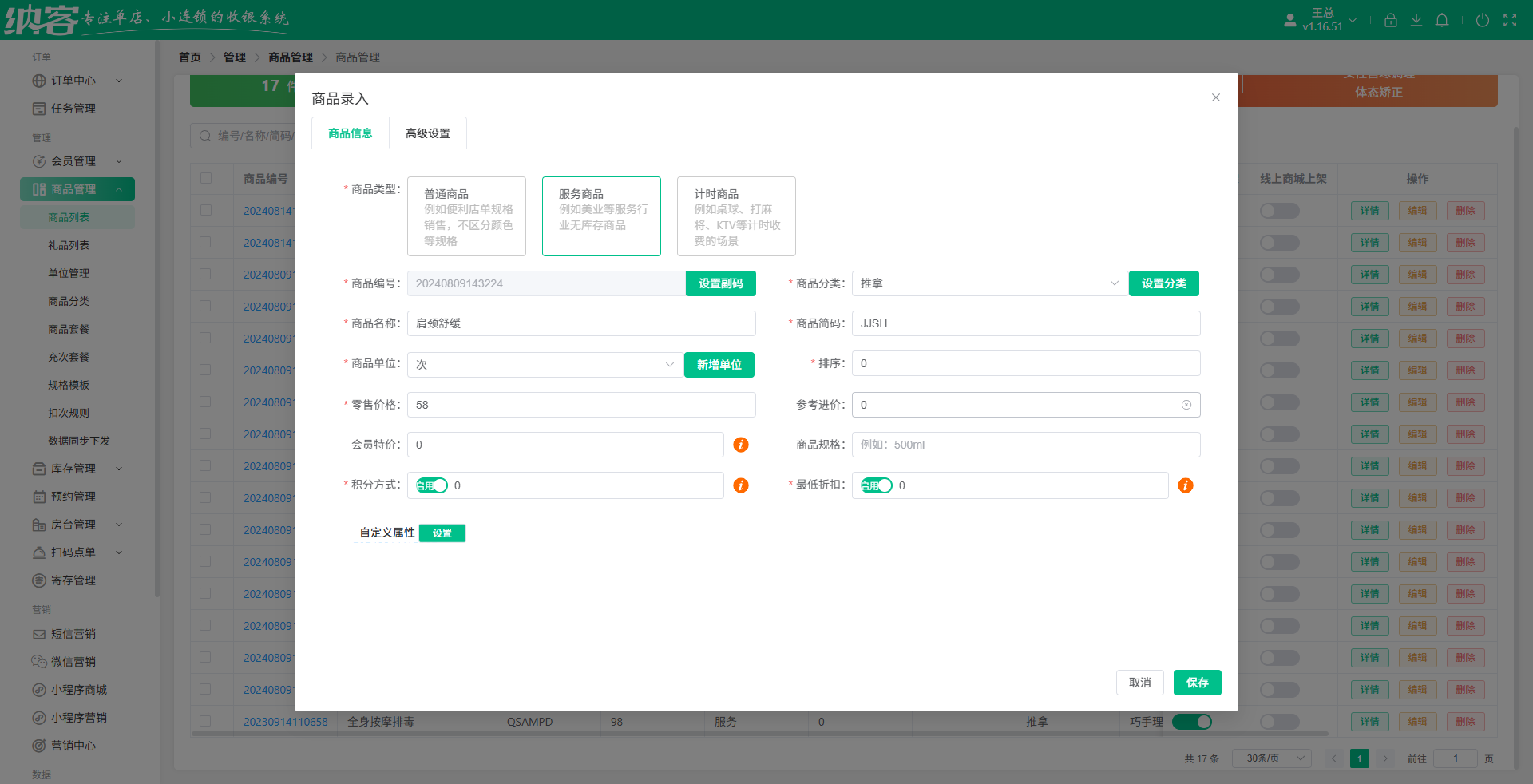Click the 设置副码 button
This screenshot has height=784, width=1533.
click(x=720, y=283)
